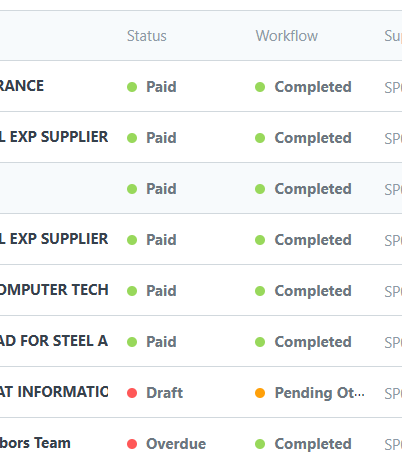The height and width of the screenshot is (461, 402).
Task: Select the Draft status label
Action: [165, 393]
